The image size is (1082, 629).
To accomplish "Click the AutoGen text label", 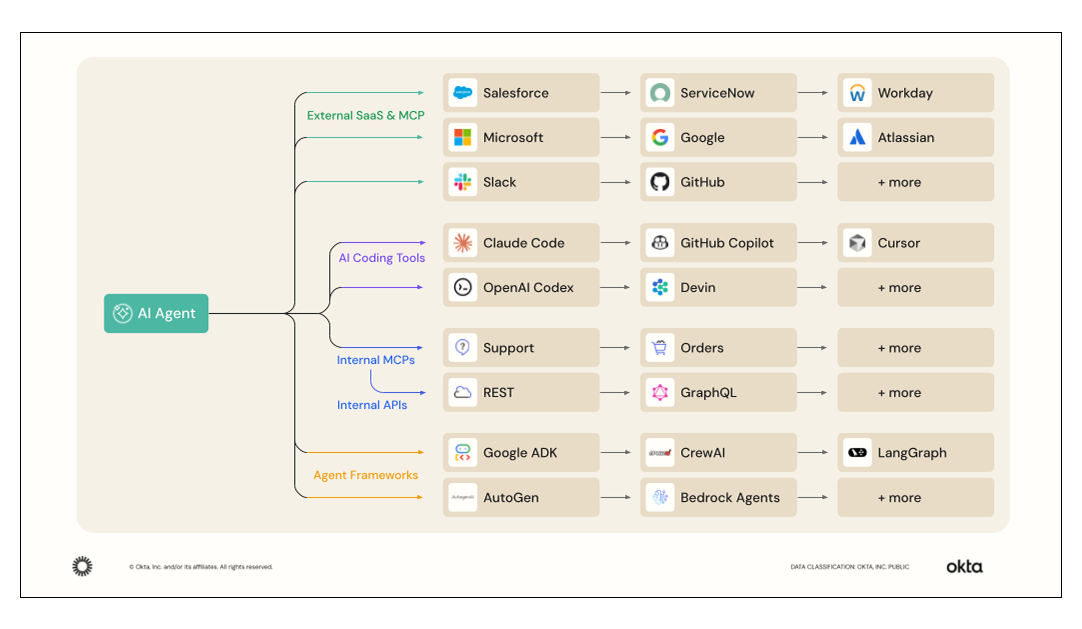I will coord(511,498).
